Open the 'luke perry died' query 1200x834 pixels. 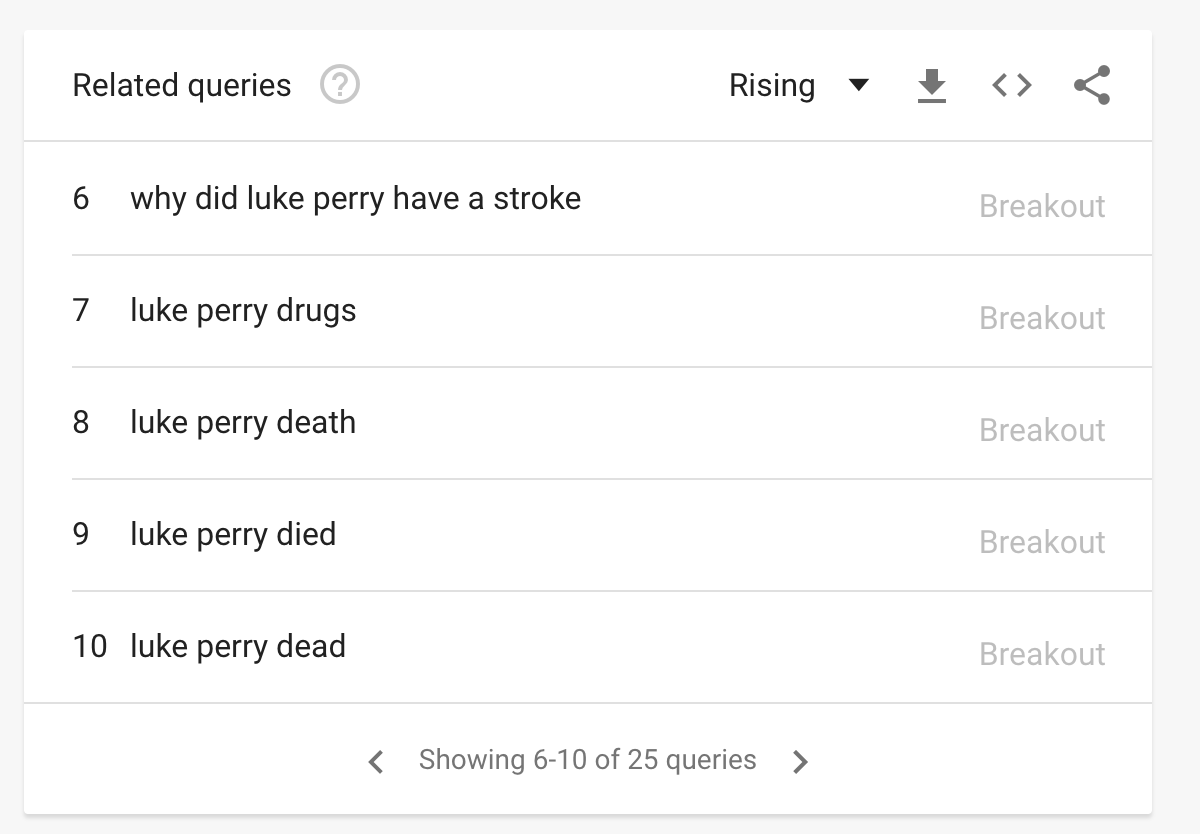(x=233, y=534)
